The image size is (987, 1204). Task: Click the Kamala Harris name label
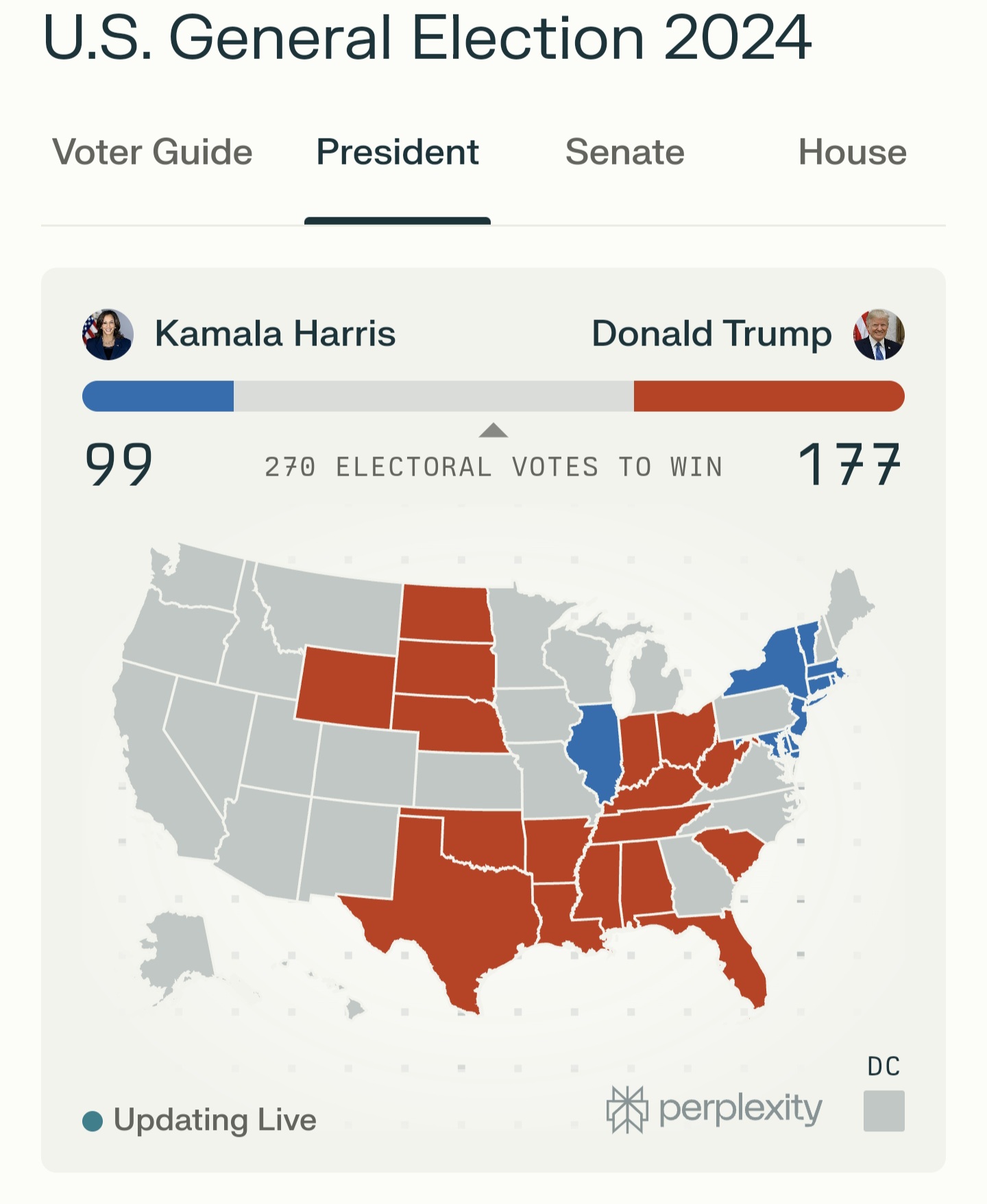point(275,334)
